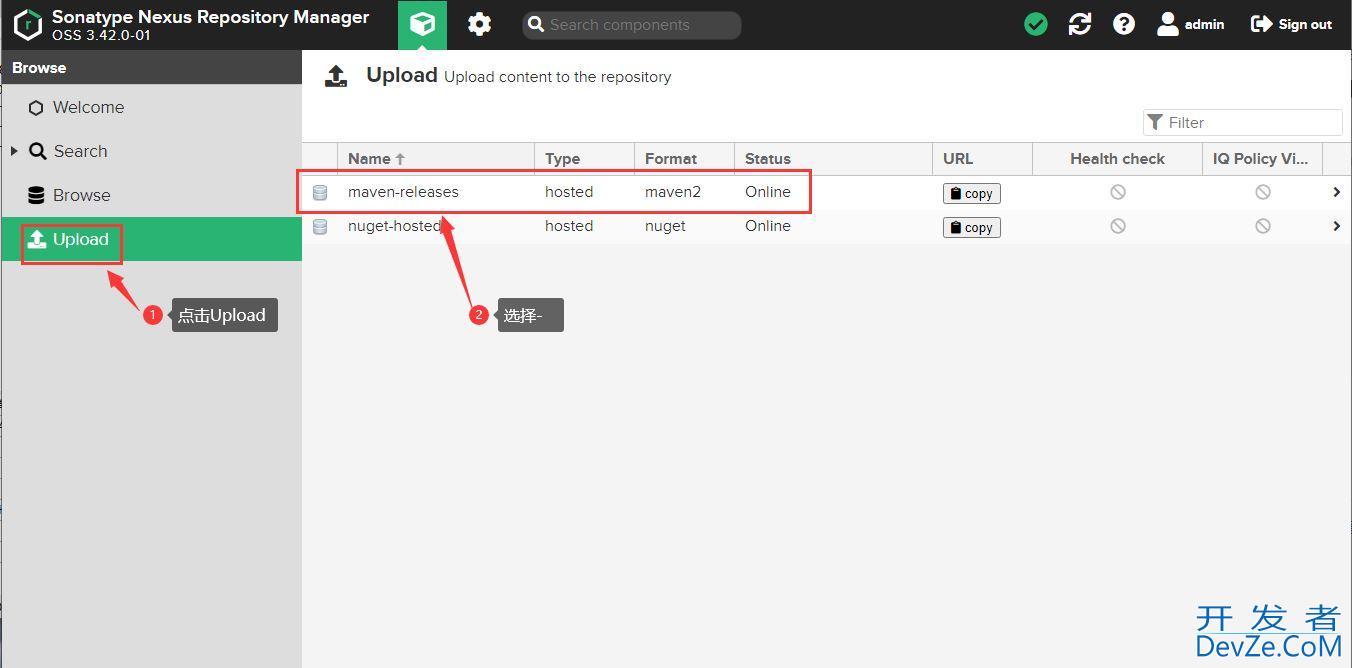Click the nuget-hosted repository database icon
The width and height of the screenshot is (1352, 668).
pos(320,227)
